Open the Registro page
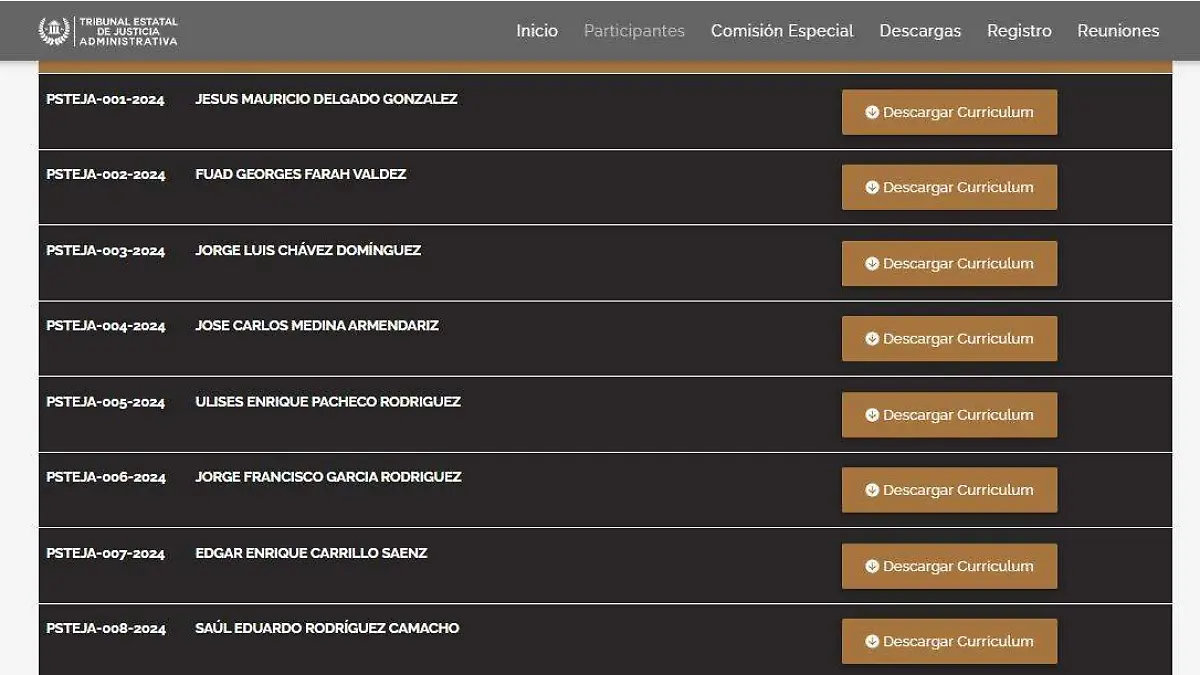The image size is (1200, 675). [x=1019, y=31]
